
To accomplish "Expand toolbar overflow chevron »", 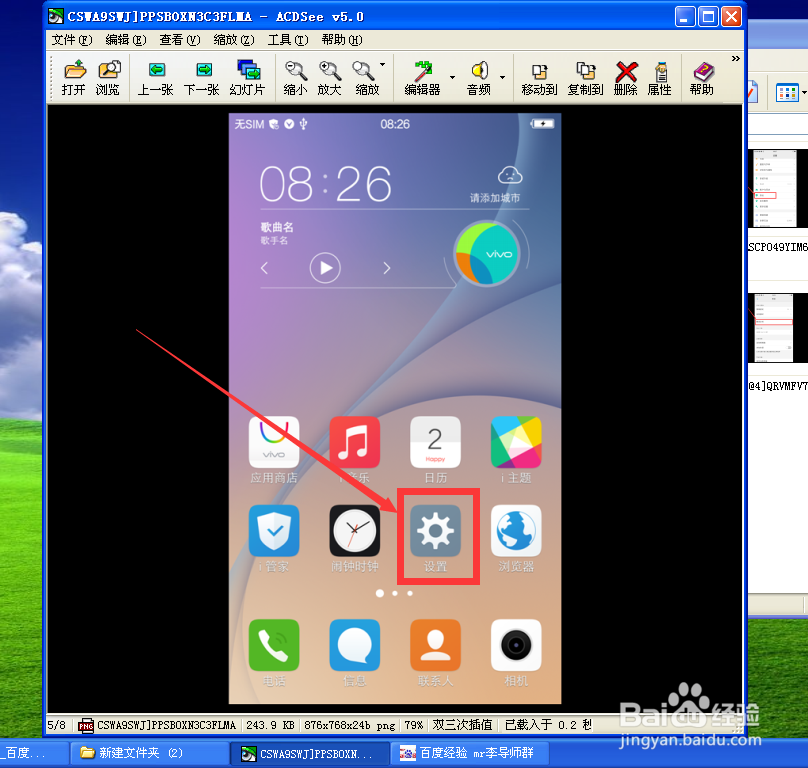I will (736, 59).
